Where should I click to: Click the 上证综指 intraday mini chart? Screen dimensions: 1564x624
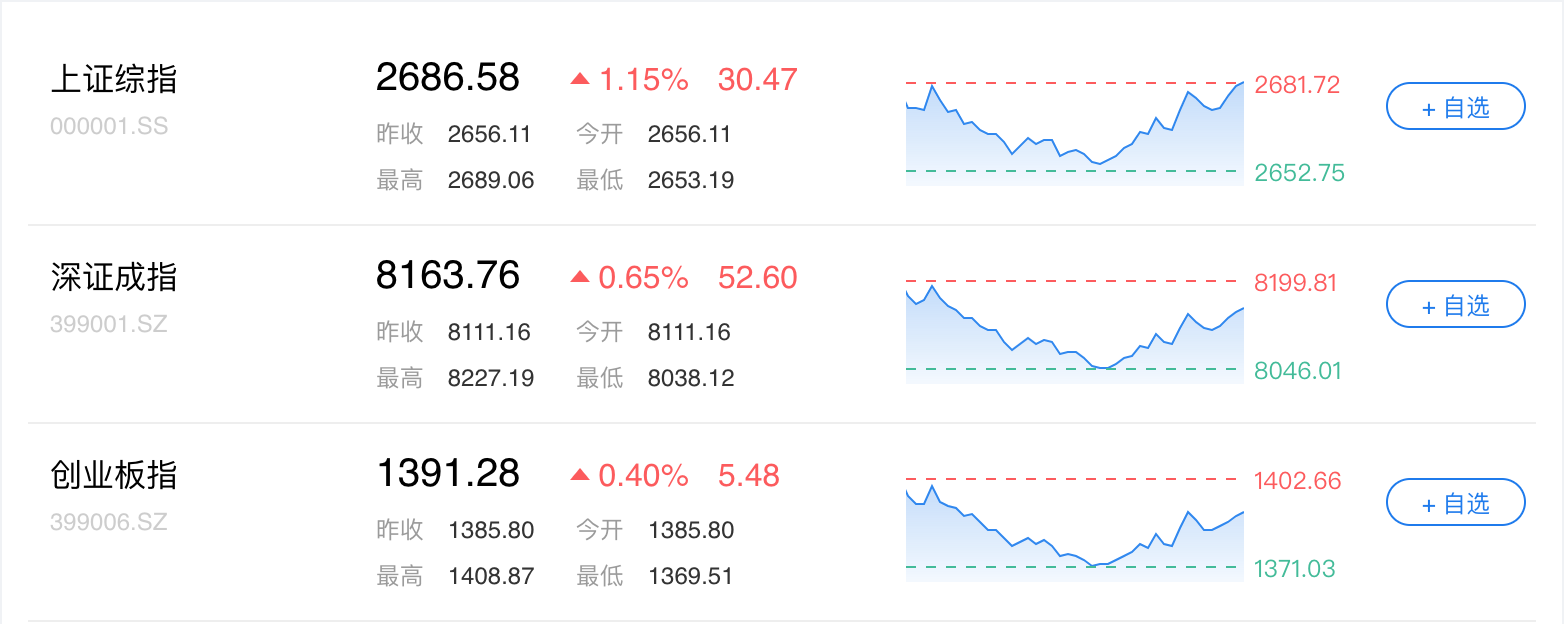click(x=1075, y=134)
